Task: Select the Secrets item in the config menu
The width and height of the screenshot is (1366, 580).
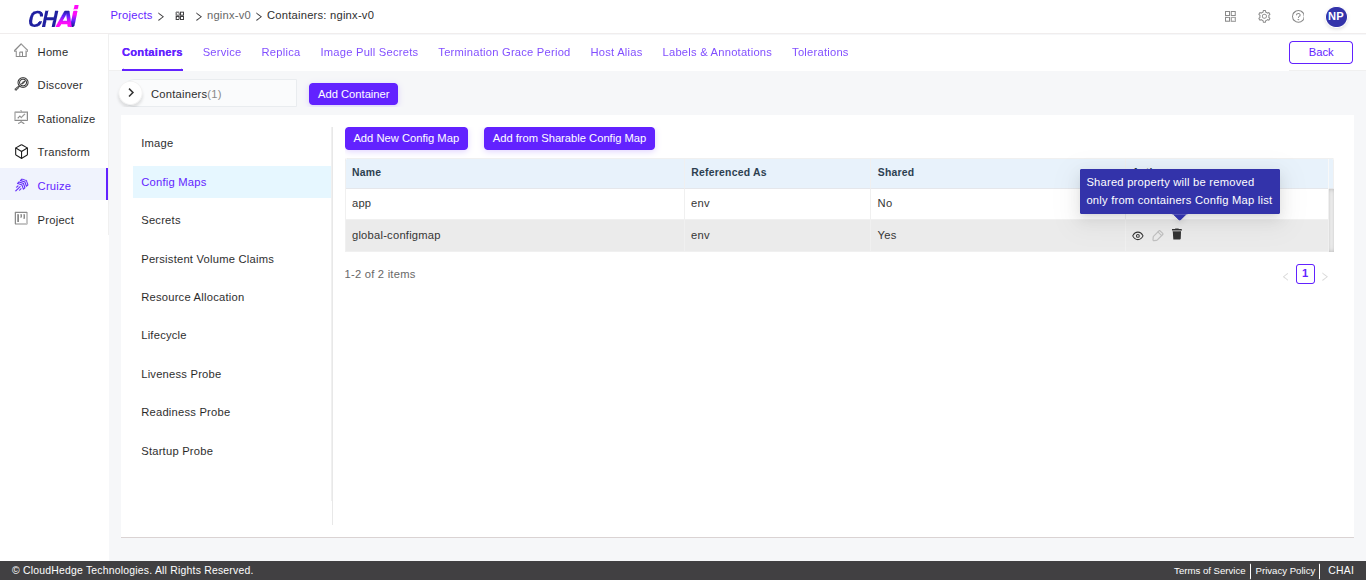Action: point(160,219)
